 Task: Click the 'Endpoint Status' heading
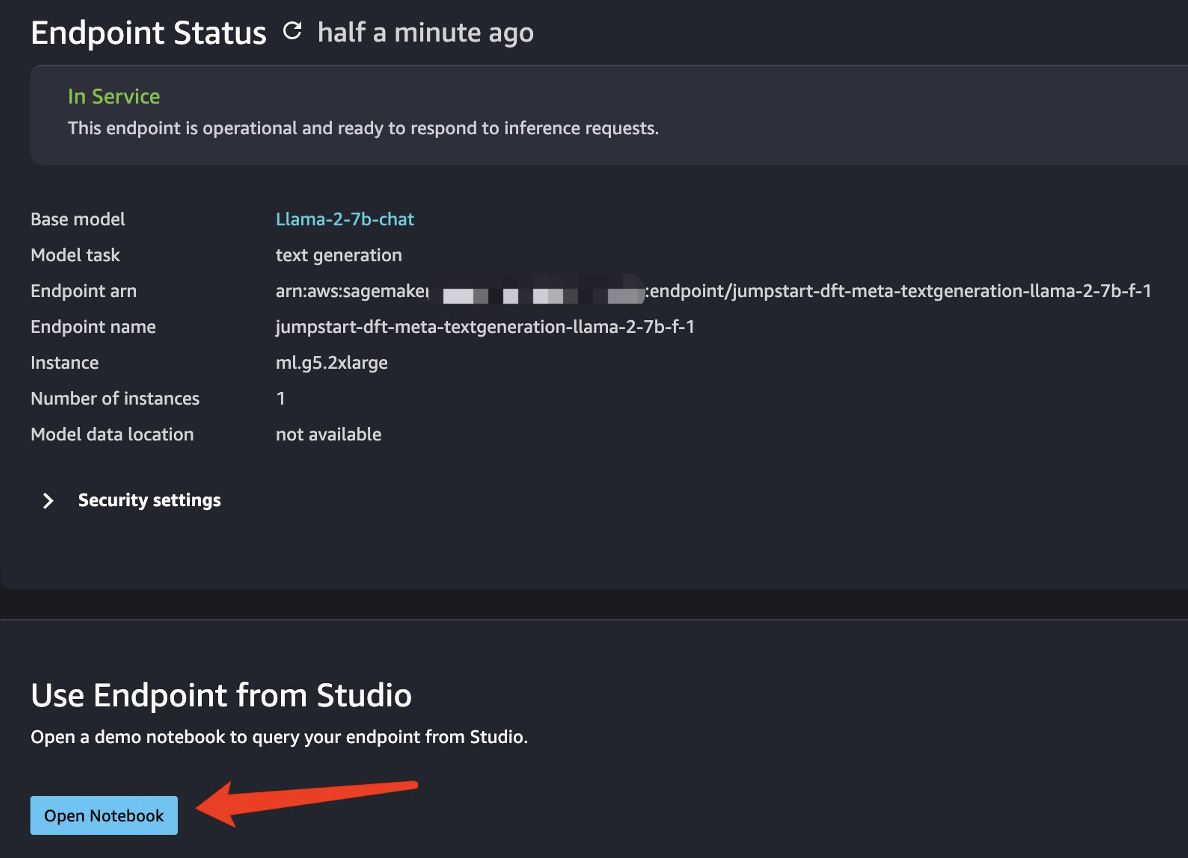point(148,33)
